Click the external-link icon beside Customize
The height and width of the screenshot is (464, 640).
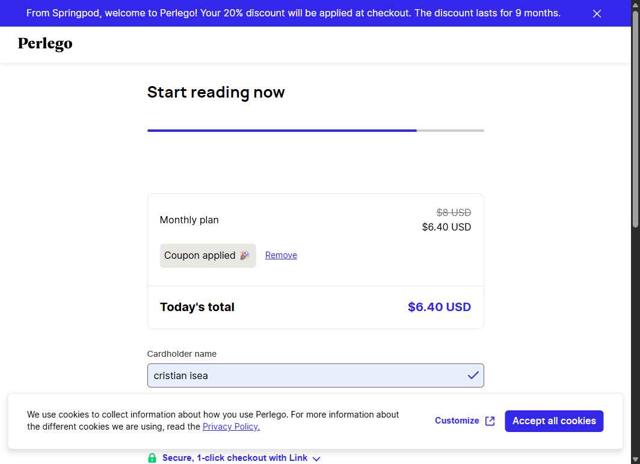click(490, 421)
